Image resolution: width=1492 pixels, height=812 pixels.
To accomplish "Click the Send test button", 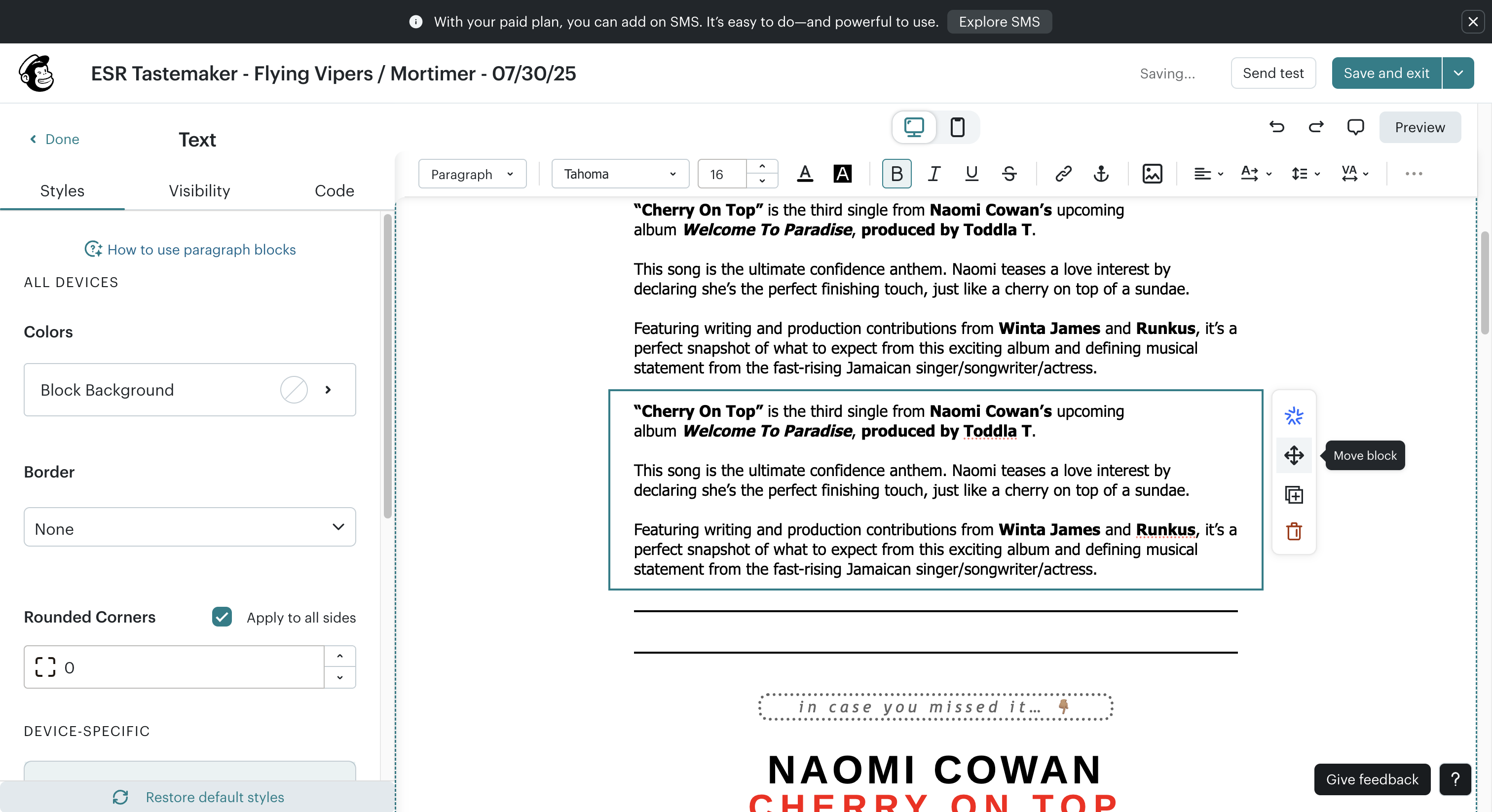I will tap(1273, 73).
